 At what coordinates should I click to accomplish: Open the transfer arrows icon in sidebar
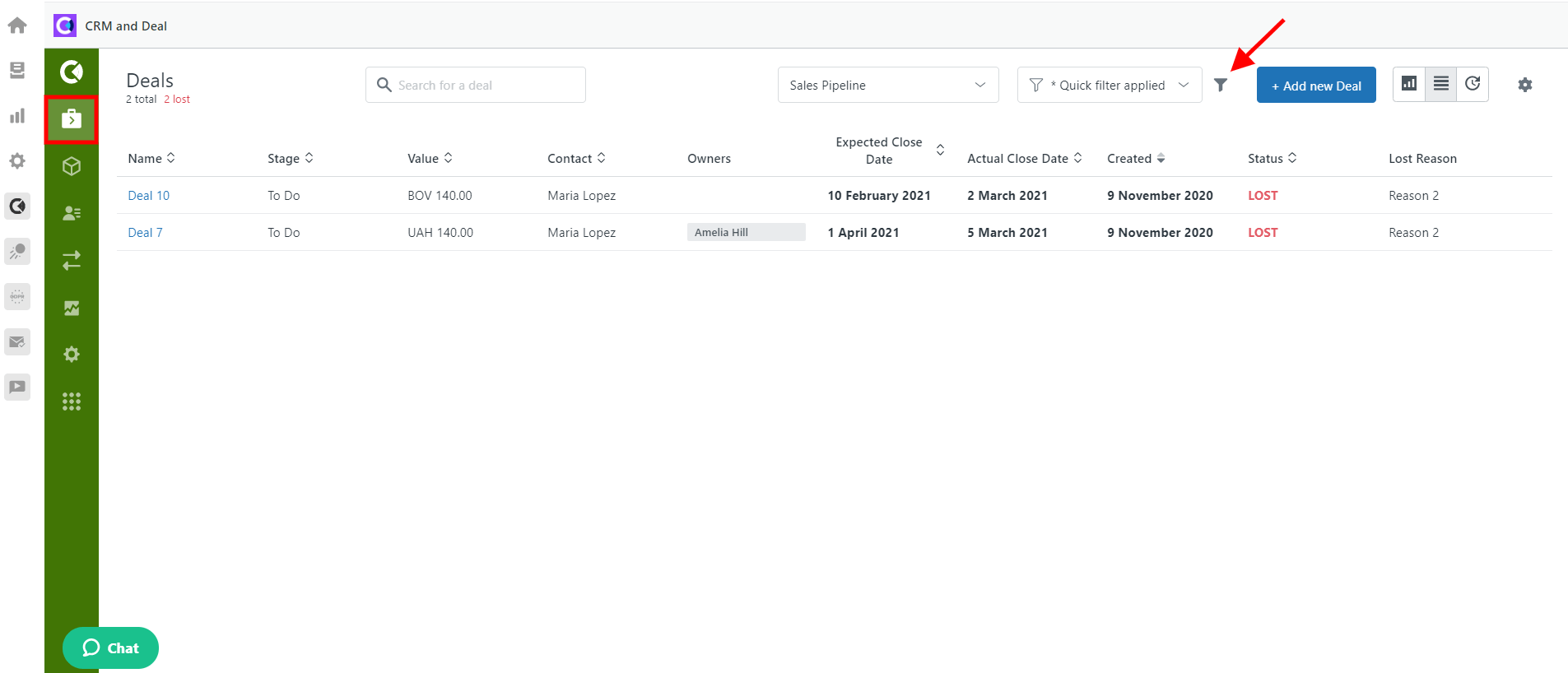tap(72, 260)
